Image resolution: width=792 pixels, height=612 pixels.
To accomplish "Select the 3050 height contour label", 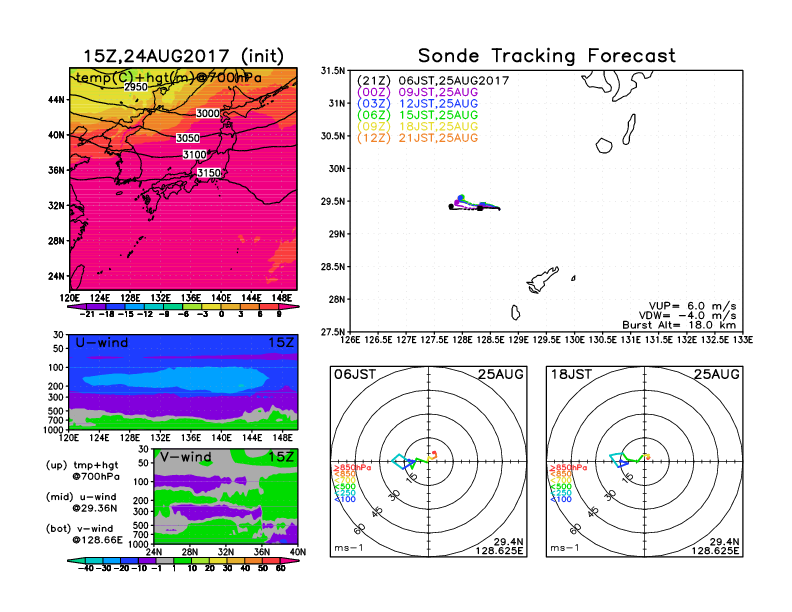I will pos(188,138).
